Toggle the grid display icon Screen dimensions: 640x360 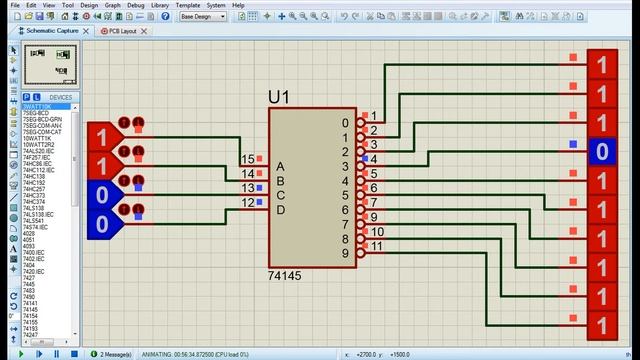[x=253, y=16]
